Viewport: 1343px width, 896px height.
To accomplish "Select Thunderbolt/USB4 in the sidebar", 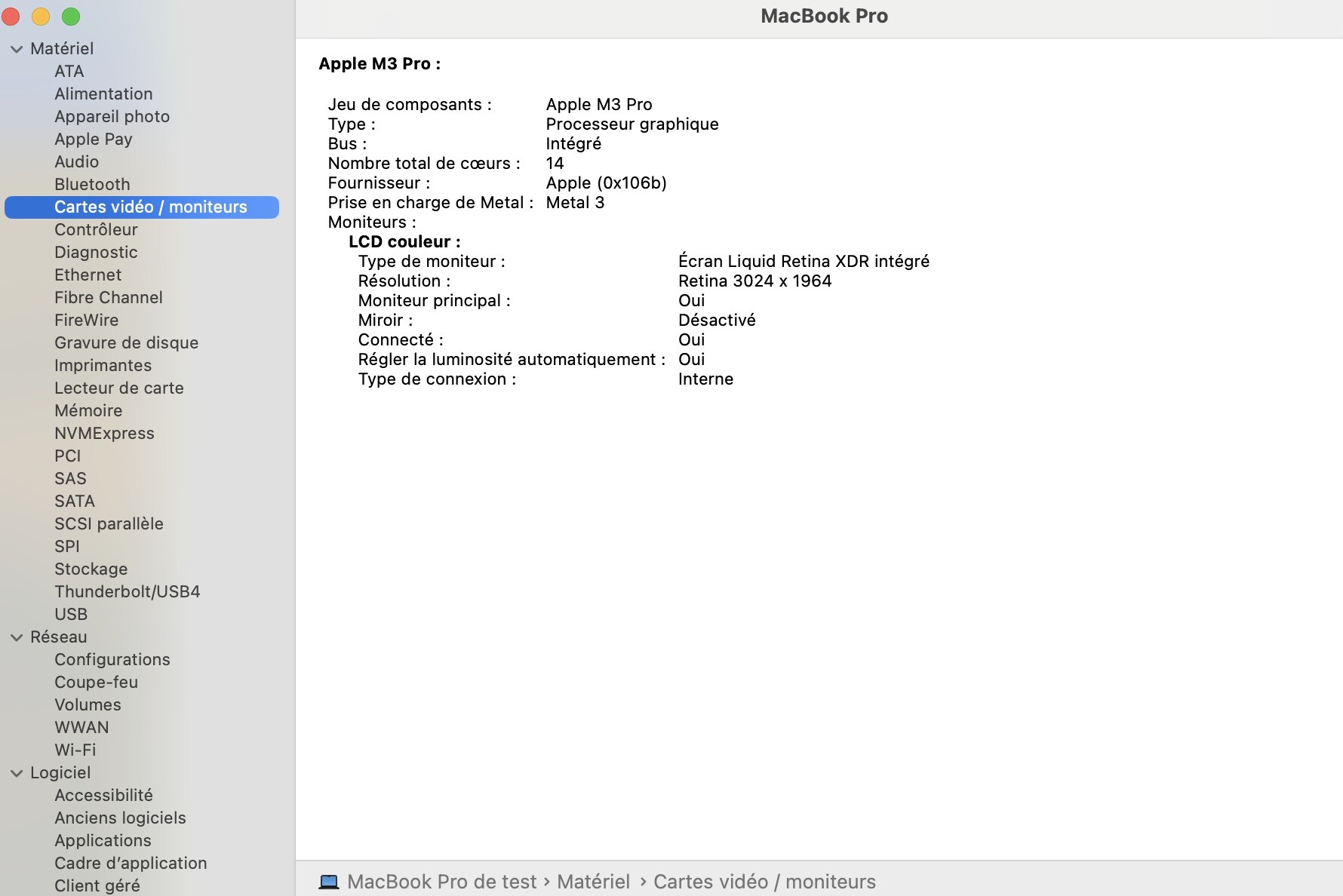I will click(x=127, y=591).
